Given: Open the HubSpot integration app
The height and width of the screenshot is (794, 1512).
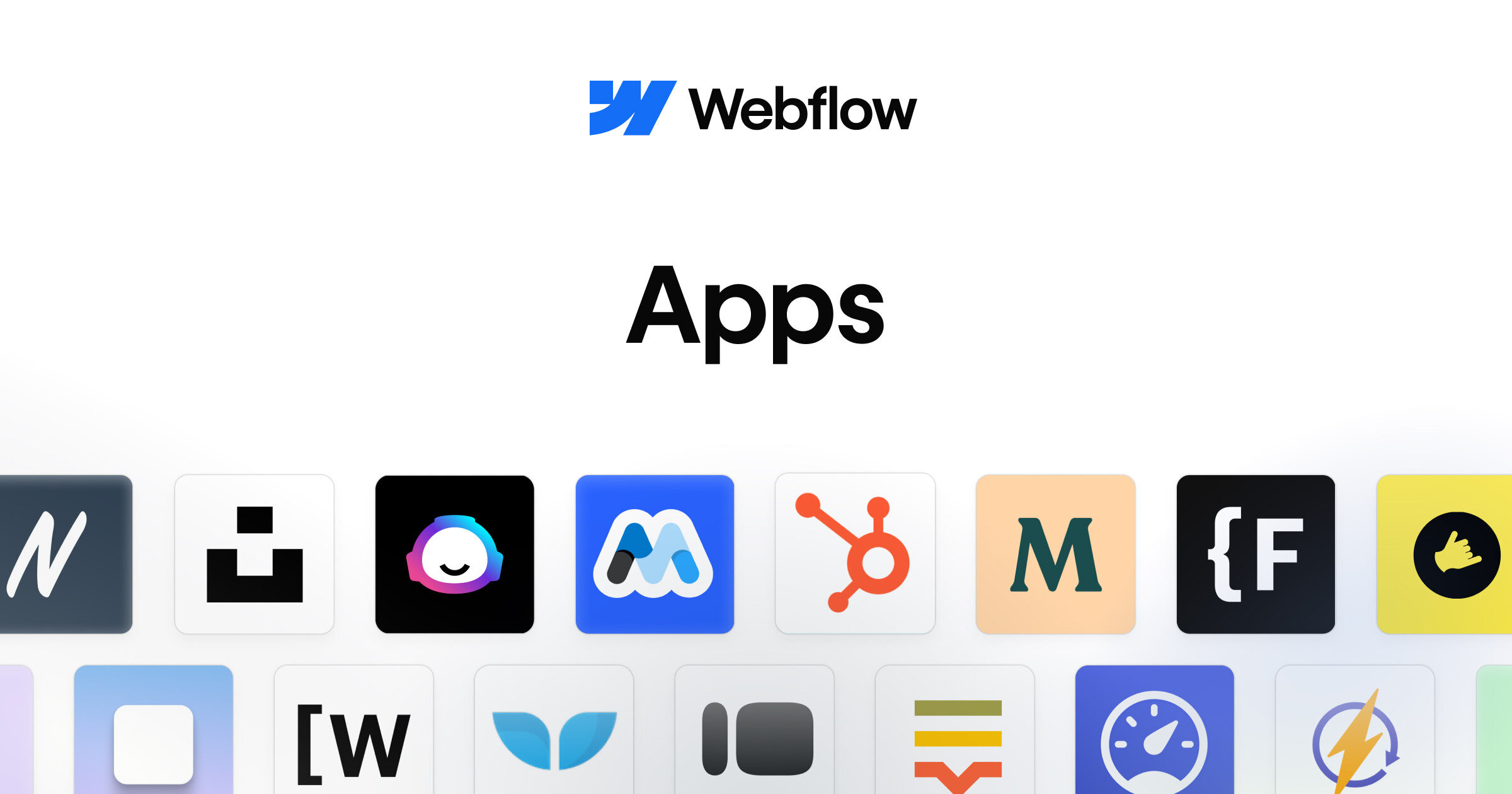Looking at the screenshot, I should (x=858, y=559).
